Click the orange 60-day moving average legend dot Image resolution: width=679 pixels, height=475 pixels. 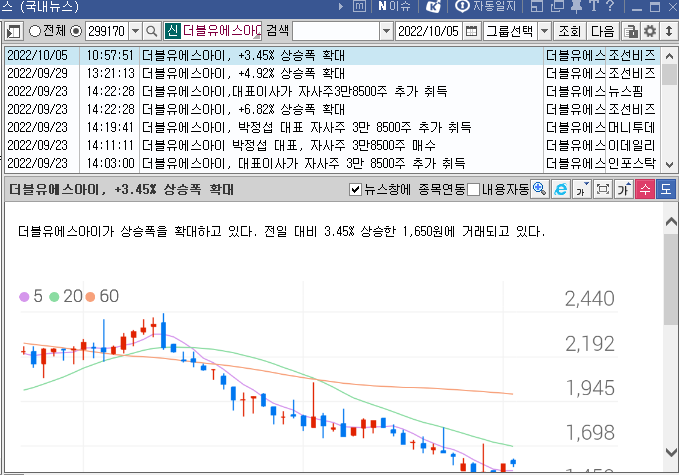(90, 297)
